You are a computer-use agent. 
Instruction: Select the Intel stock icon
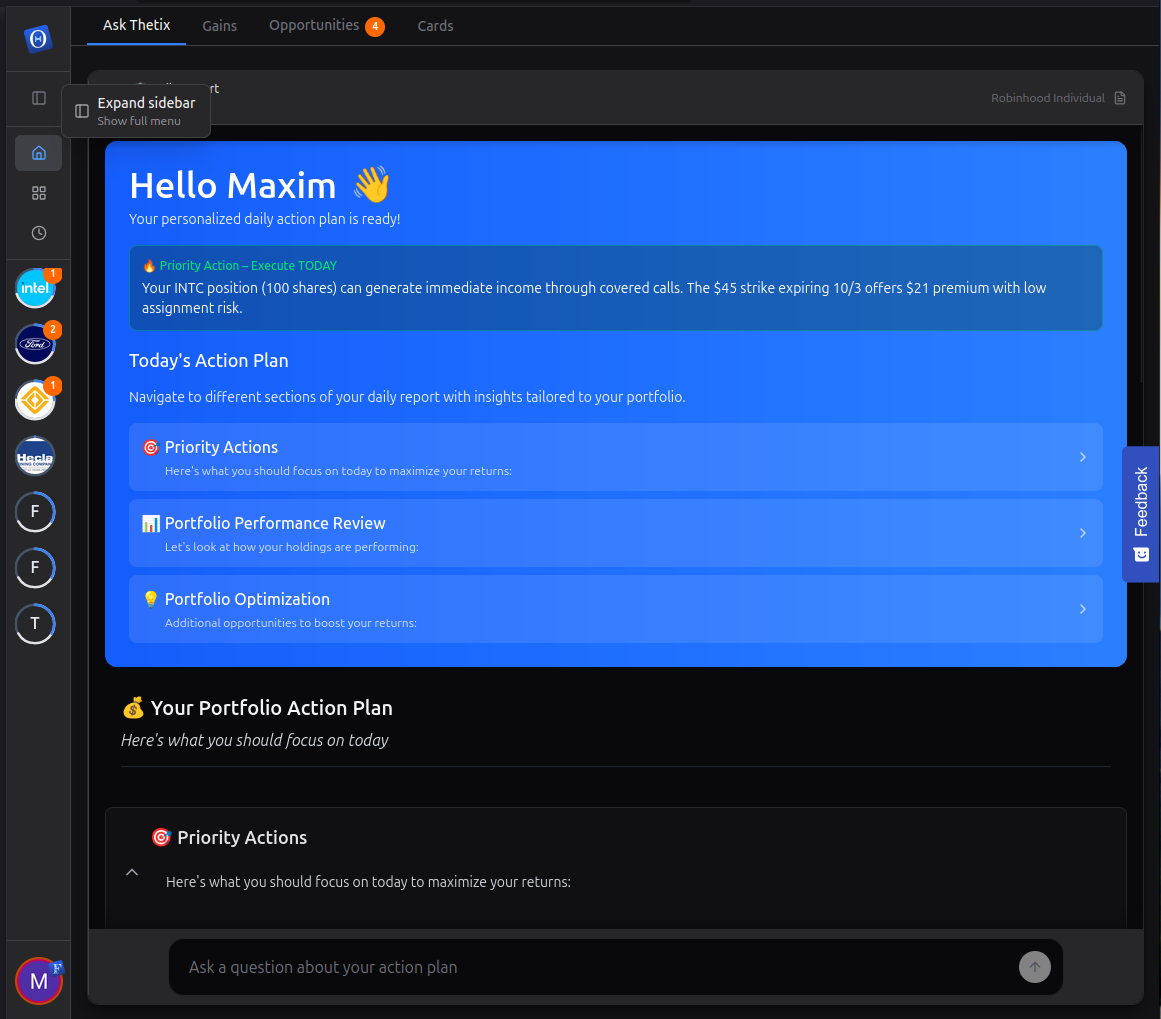pos(36,289)
